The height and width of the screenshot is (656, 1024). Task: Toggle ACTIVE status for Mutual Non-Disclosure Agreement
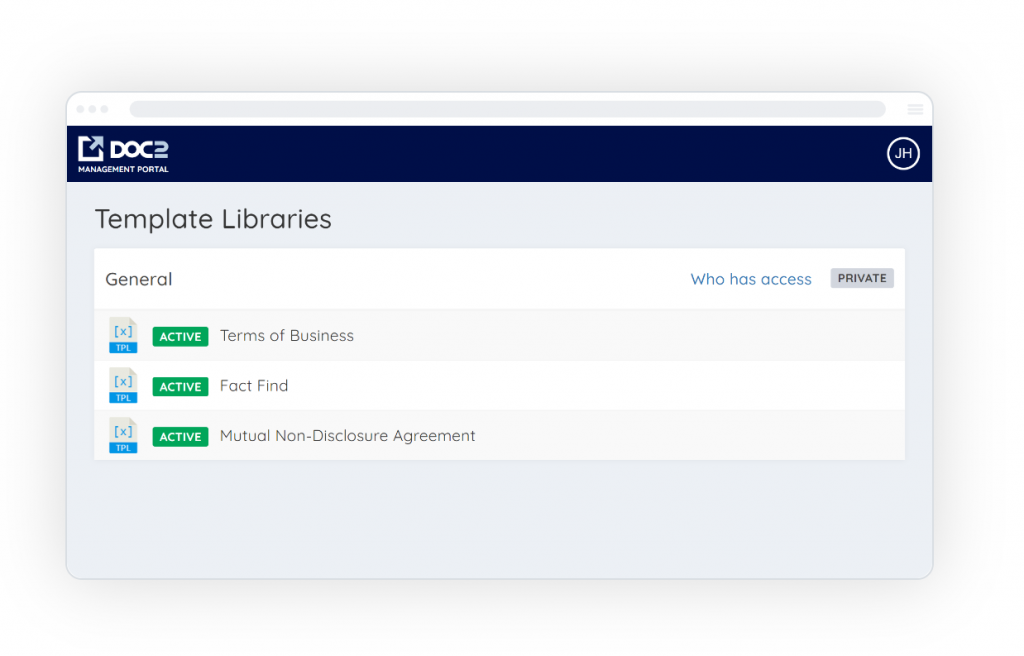[x=180, y=436]
